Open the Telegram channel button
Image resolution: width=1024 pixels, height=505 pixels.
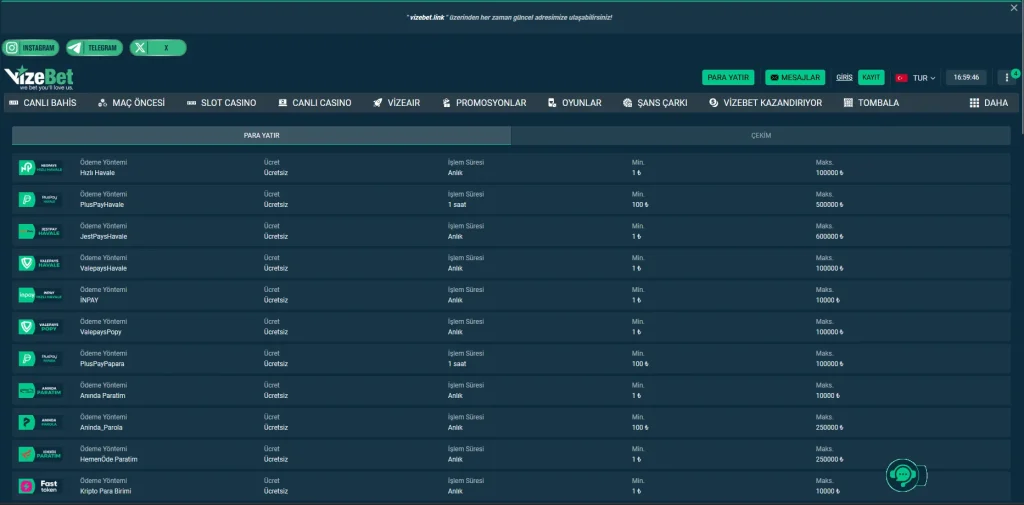click(94, 48)
